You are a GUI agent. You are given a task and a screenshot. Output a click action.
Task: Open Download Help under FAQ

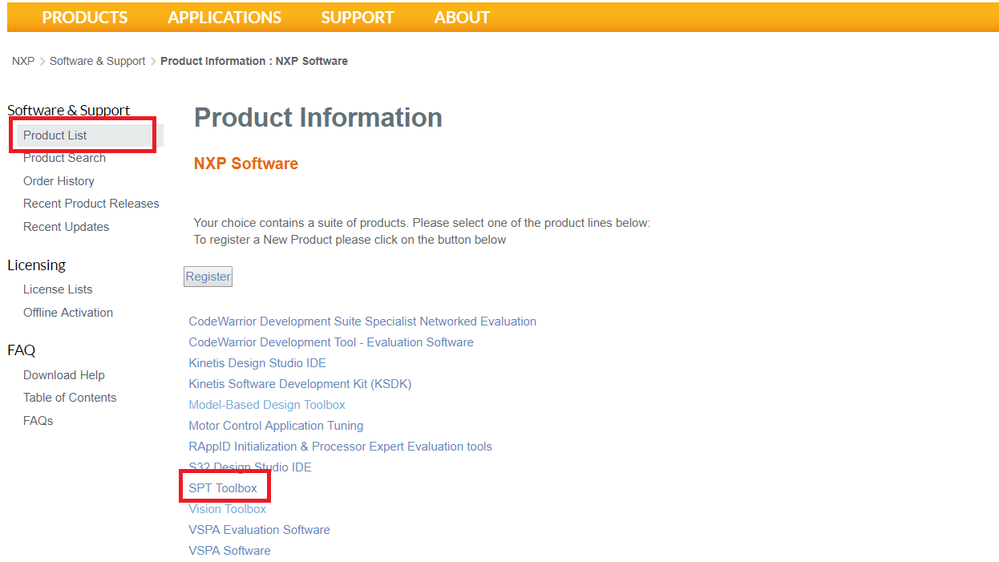point(64,375)
